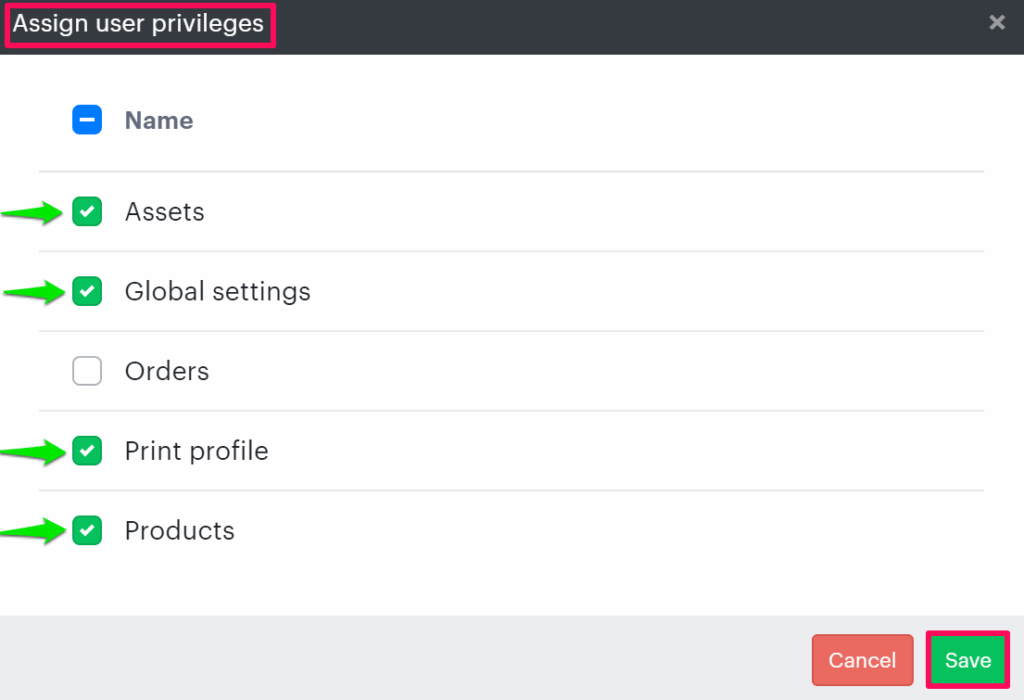The width and height of the screenshot is (1024, 700).
Task: Select the Assets row label
Action: pos(164,212)
